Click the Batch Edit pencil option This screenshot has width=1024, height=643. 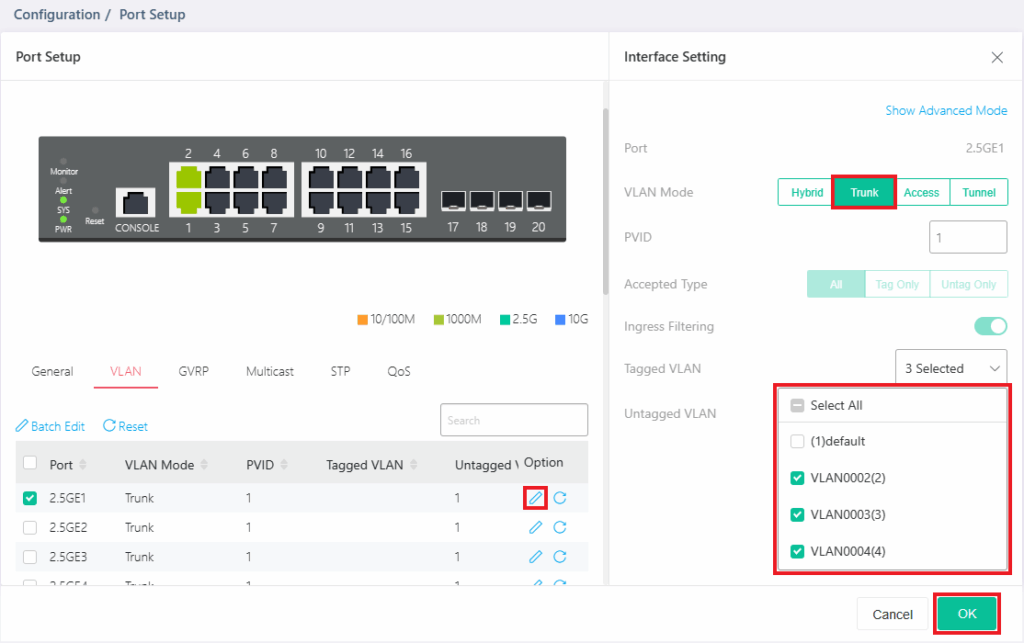[50, 426]
